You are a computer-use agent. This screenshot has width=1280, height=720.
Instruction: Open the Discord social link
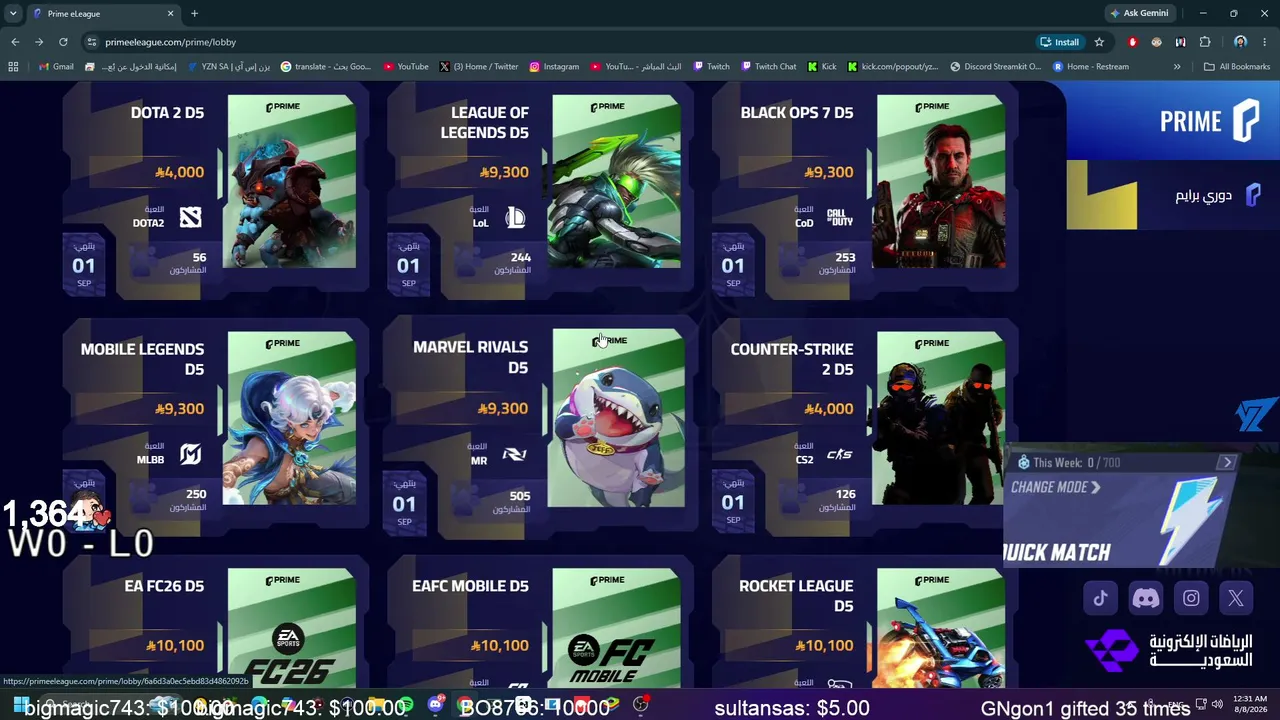coord(1146,598)
